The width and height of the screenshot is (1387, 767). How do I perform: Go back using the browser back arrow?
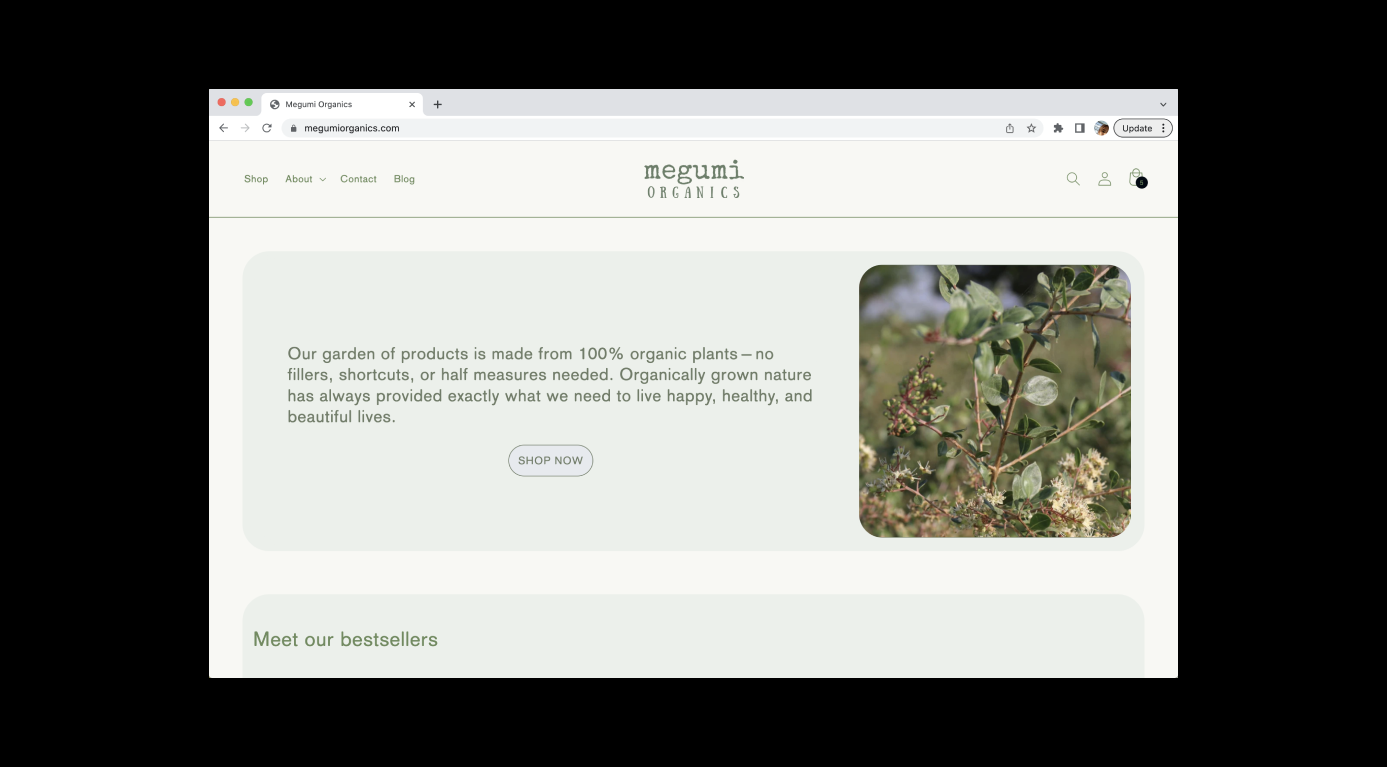[223, 128]
